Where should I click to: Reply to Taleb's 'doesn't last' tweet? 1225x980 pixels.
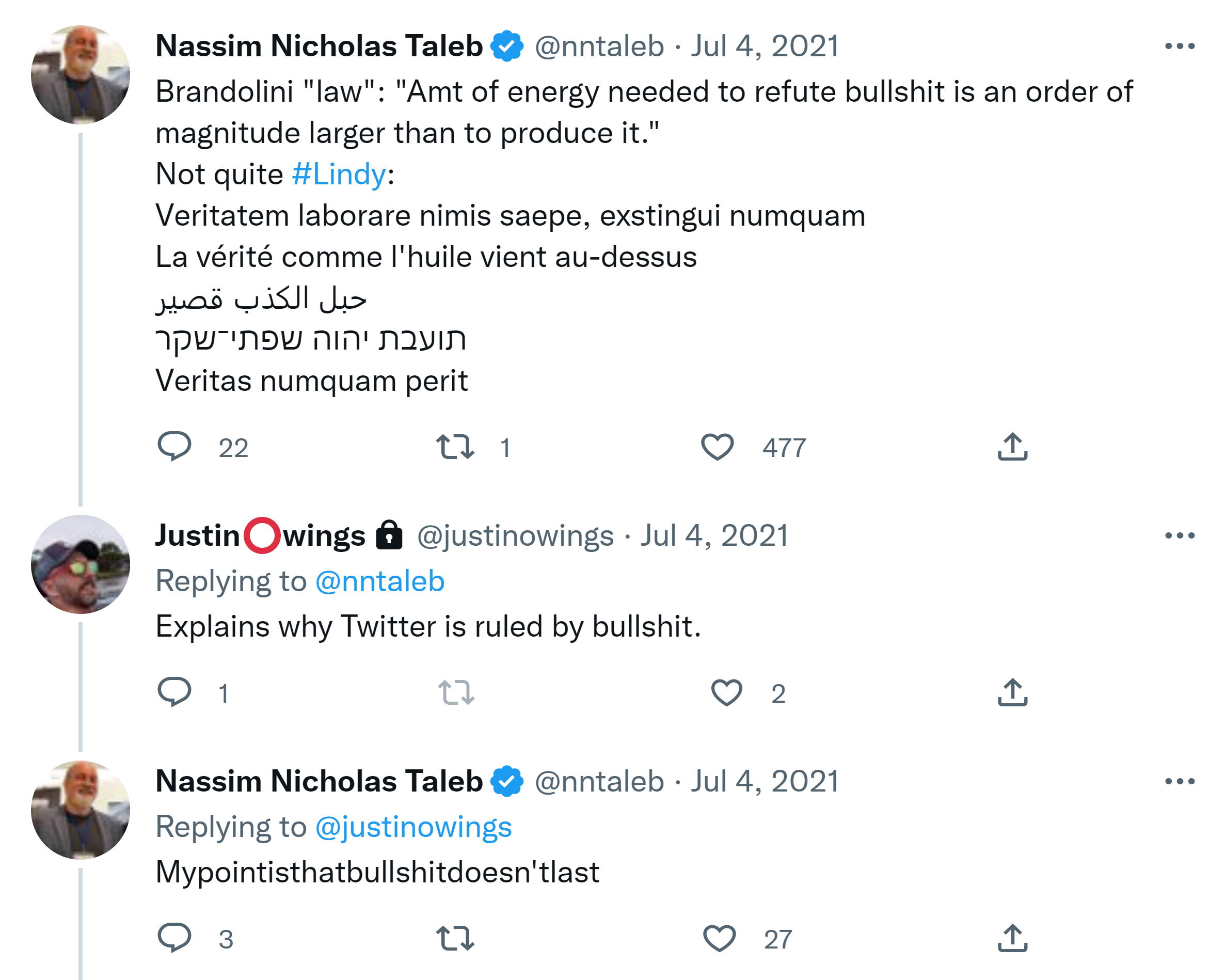[174, 937]
